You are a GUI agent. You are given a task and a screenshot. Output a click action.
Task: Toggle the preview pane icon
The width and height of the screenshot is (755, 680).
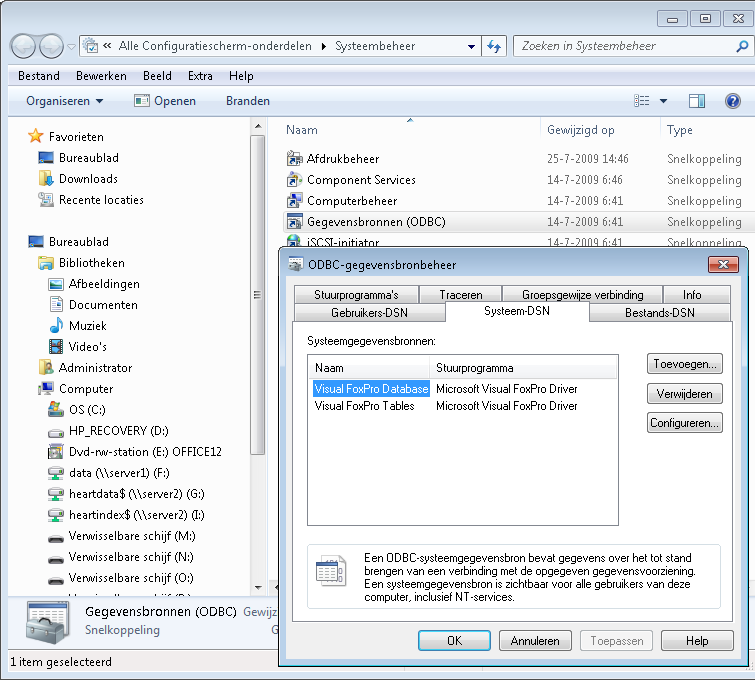pos(697,101)
